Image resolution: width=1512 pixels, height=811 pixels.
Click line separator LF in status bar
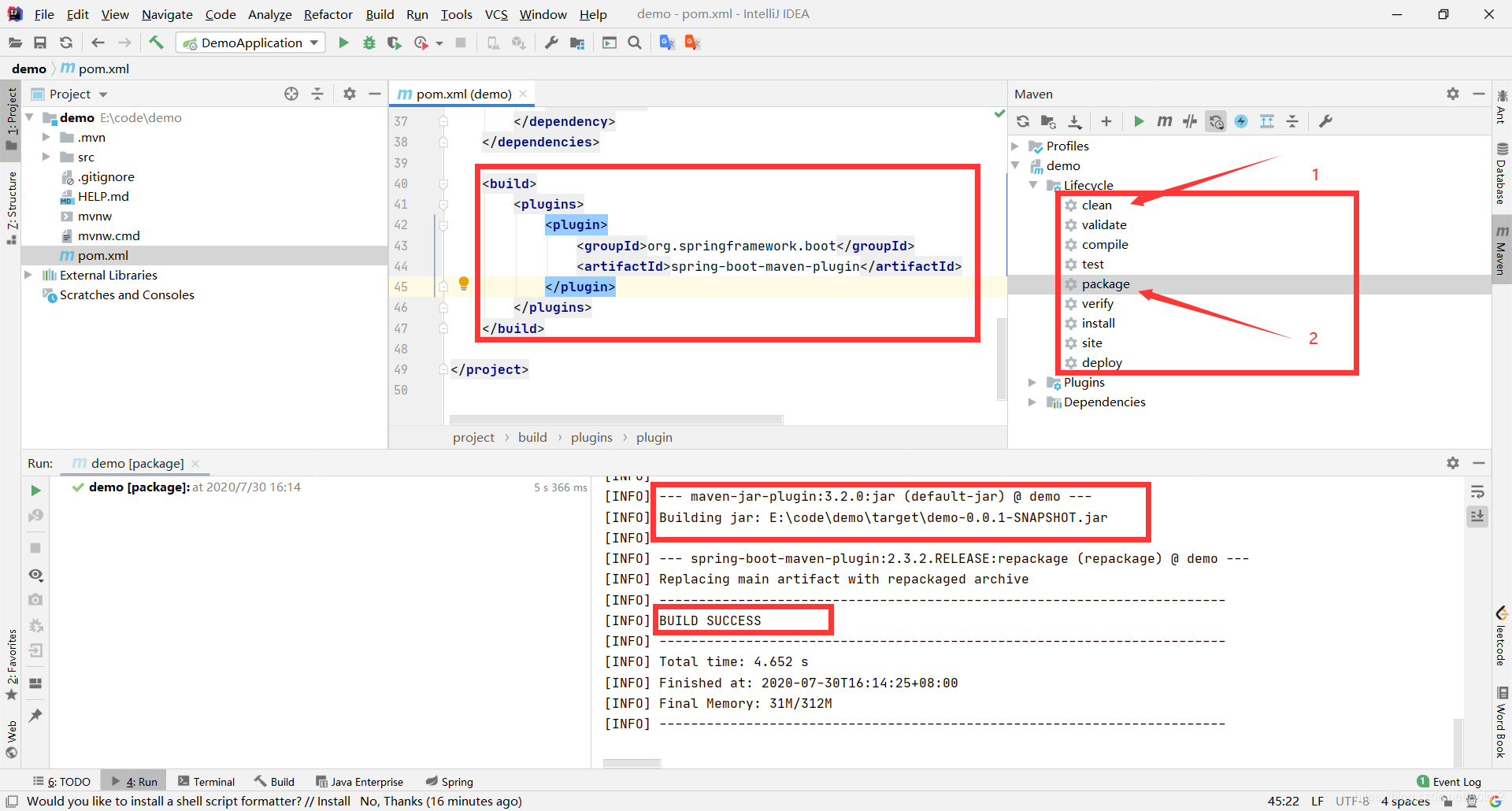pyautogui.click(x=1317, y=801)
